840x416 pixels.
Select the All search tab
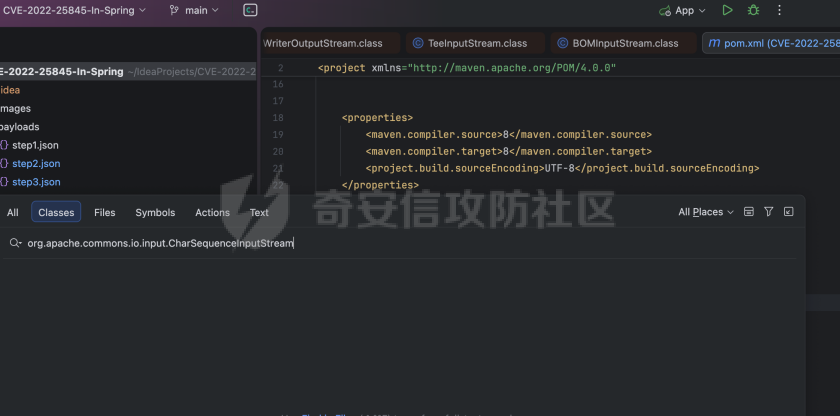13,212
